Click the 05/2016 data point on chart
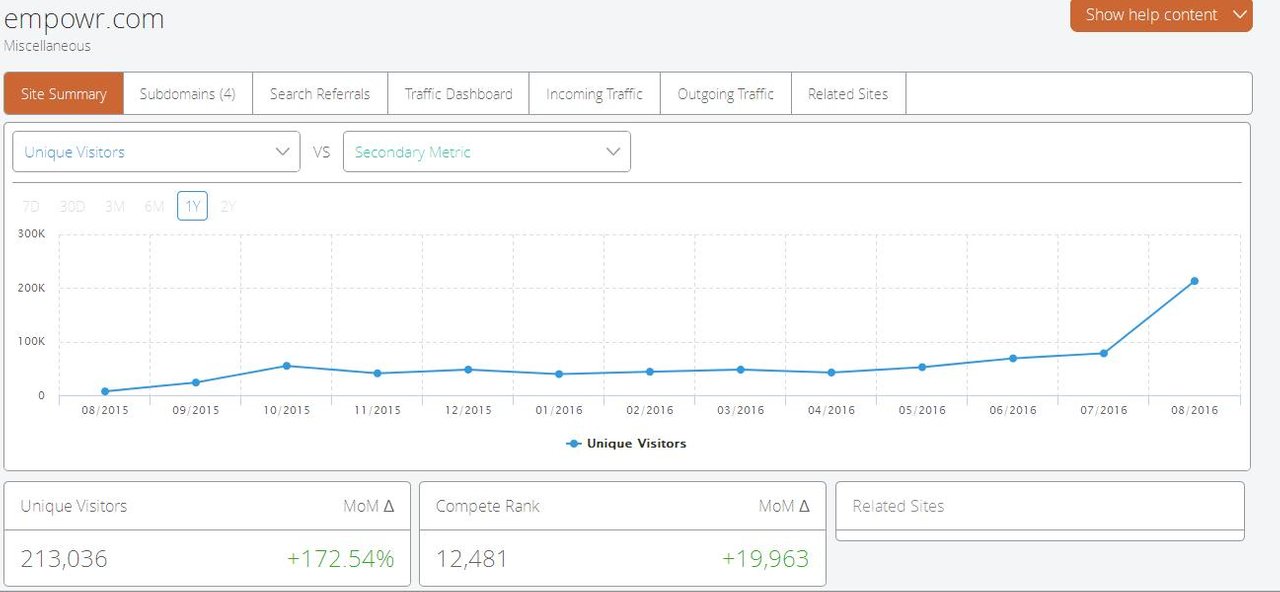The height and width of the screenshot is (592, 1280). coord(922,367)
